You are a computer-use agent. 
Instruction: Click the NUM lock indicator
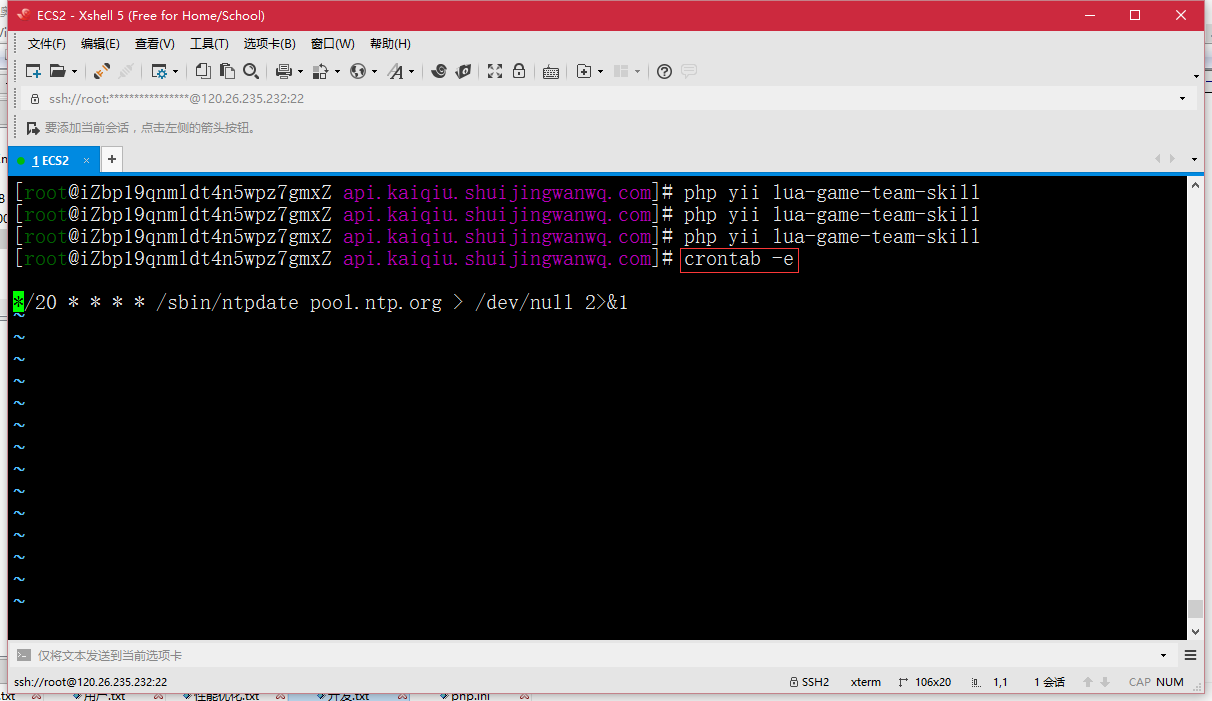(x=1170, y=682)
